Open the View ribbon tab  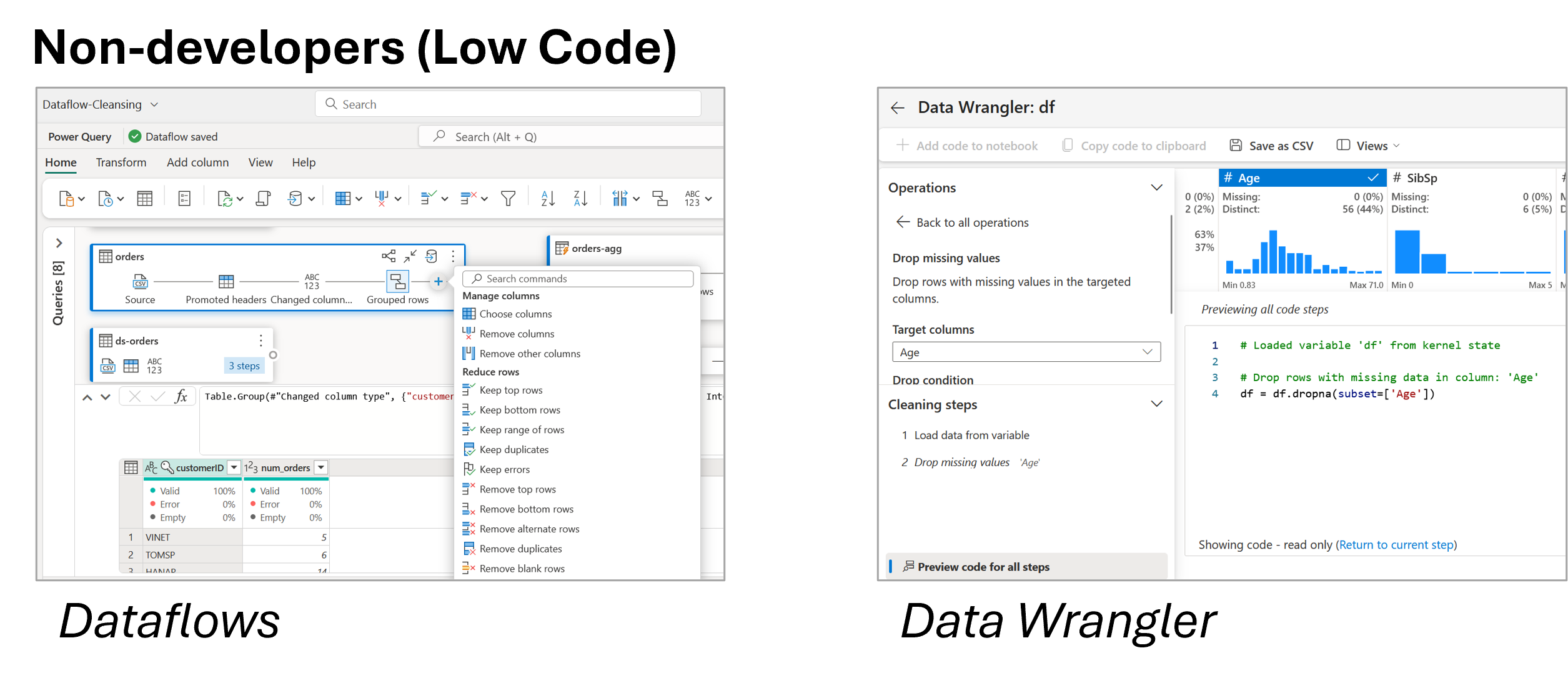(261, 162)
